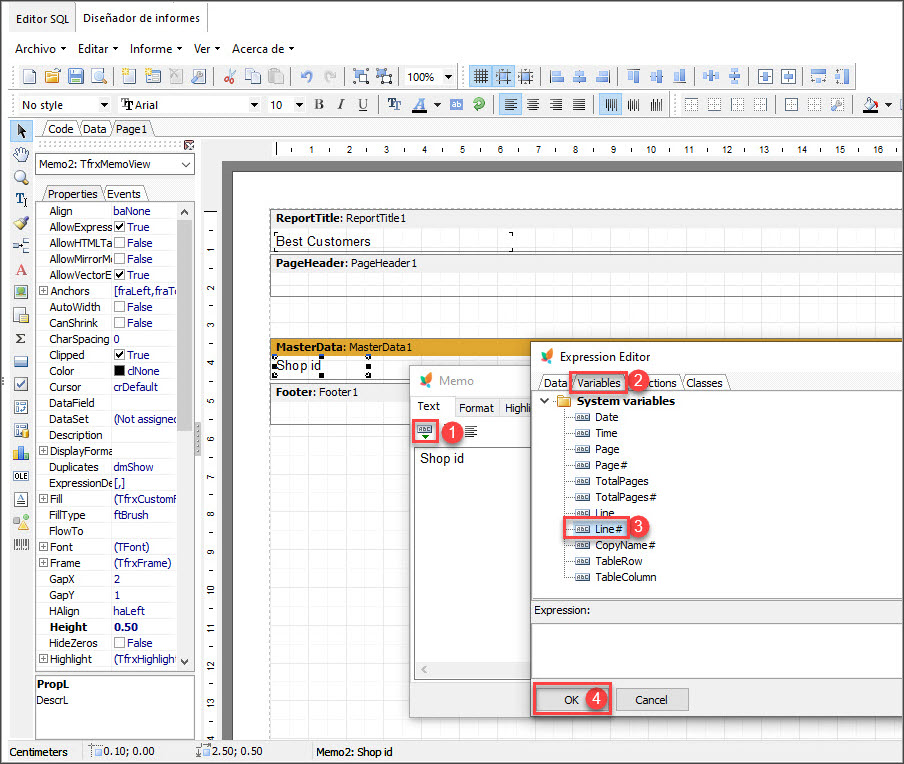The width and height of the screenshot is (904, 764).
Task: Click the Justify text icon
Action: click(x=579, y=104)
